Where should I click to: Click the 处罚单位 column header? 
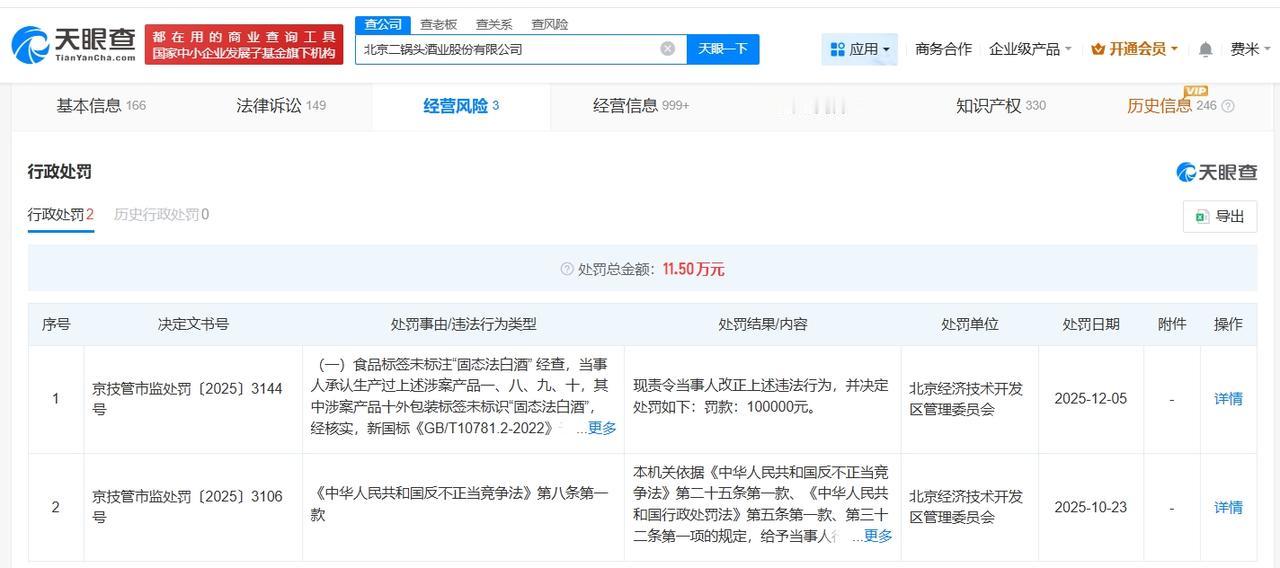[969, 325]
